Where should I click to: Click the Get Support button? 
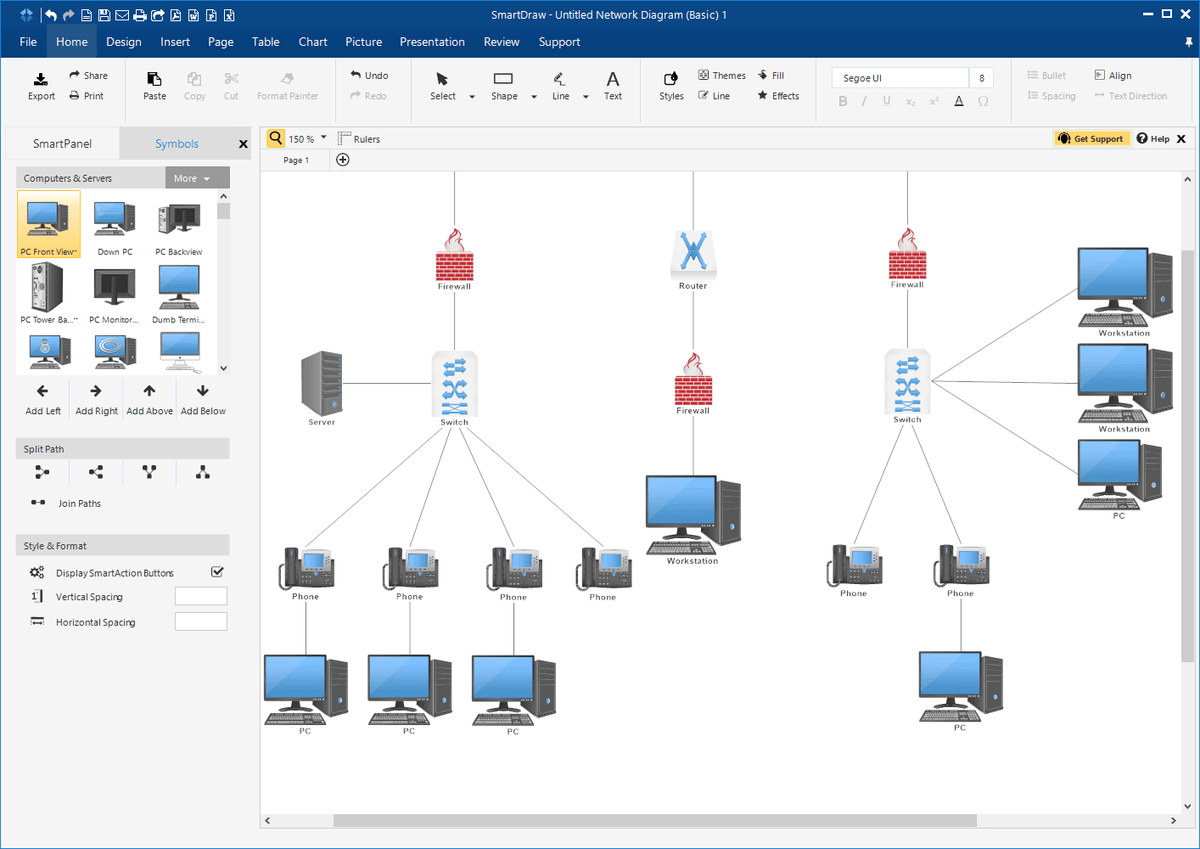pyautogui.click(x=1091, y=139)
